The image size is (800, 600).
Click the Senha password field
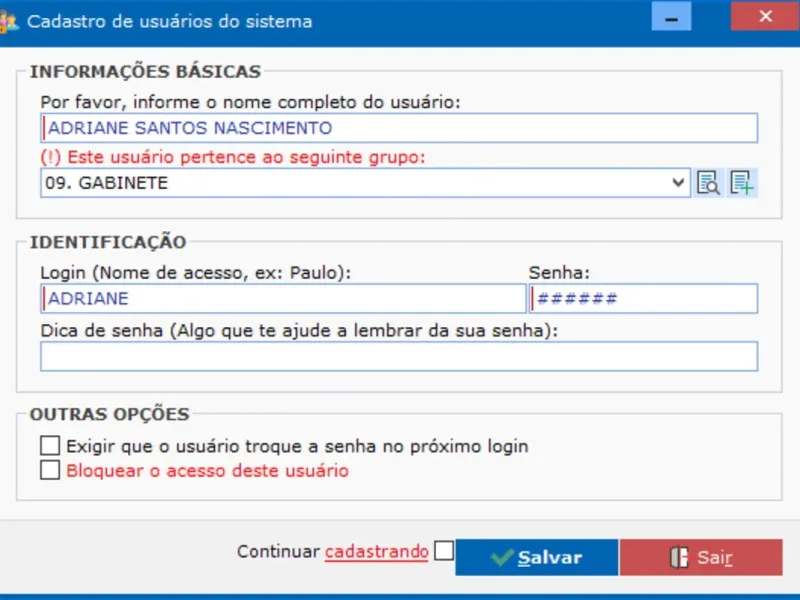[643, 298]
